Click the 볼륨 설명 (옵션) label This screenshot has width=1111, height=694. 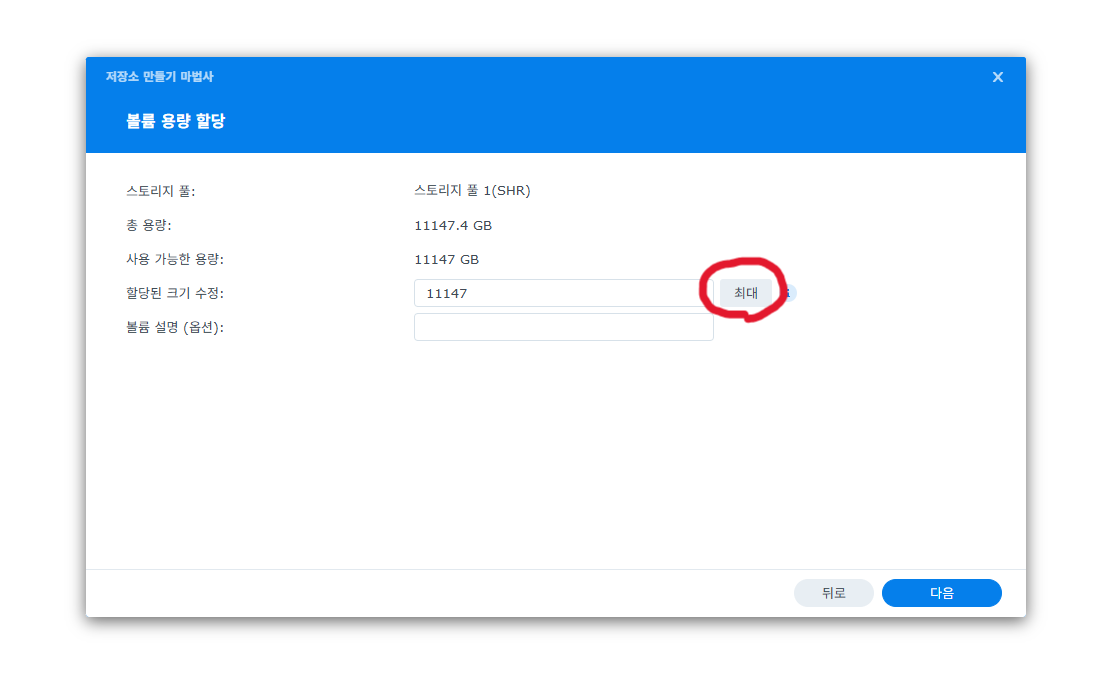[x=175, y=328]
